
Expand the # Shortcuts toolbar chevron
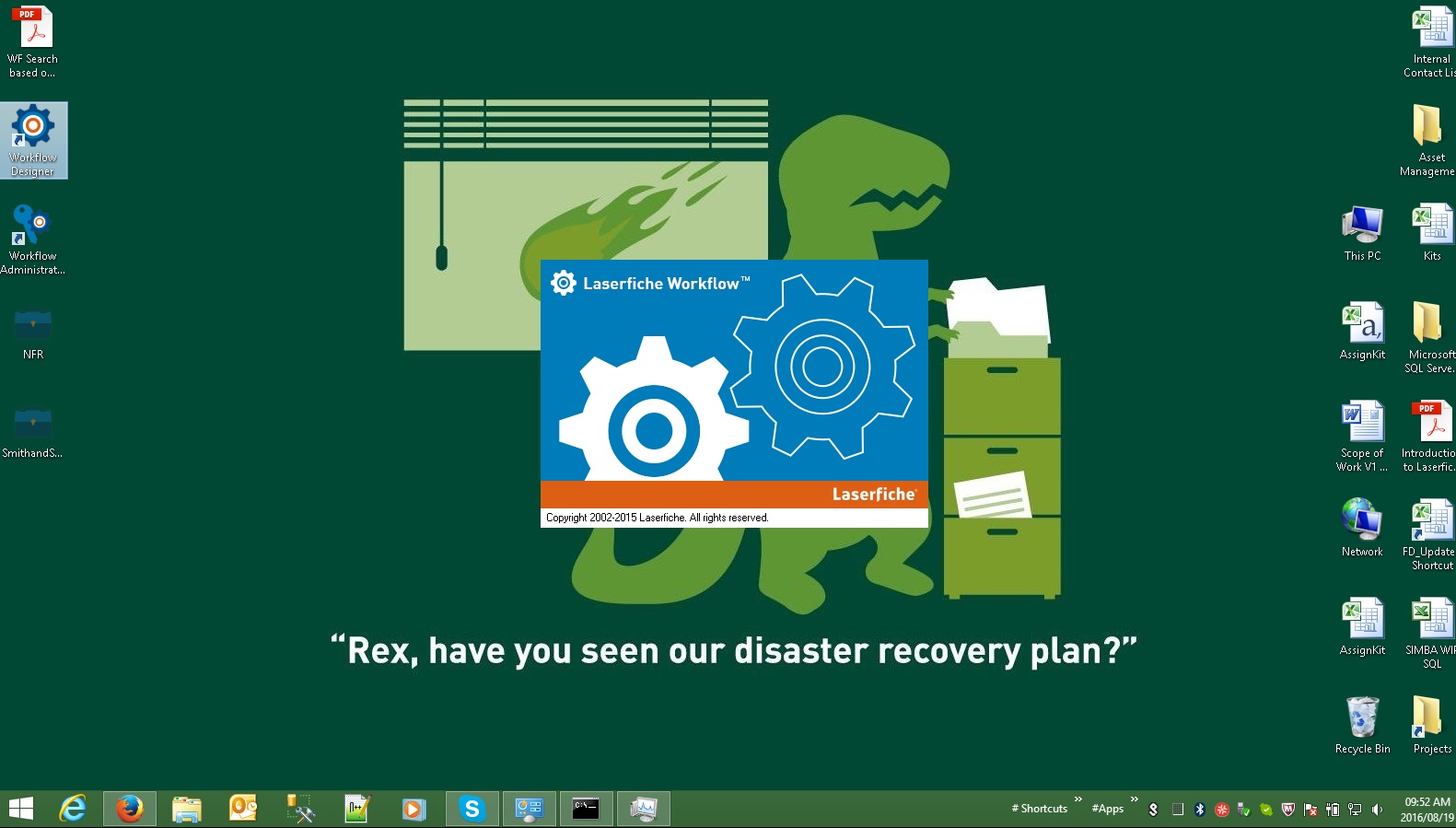click(1078, 799)
